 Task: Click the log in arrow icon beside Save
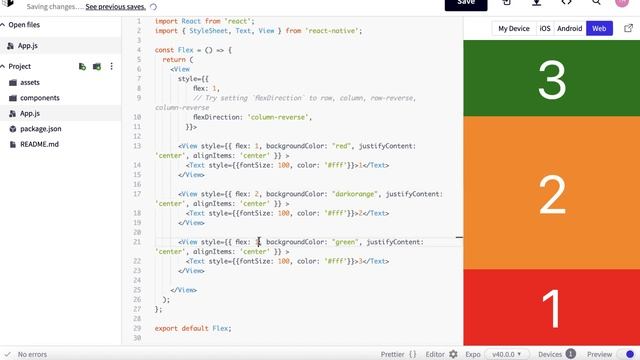[x=506, y=2]
